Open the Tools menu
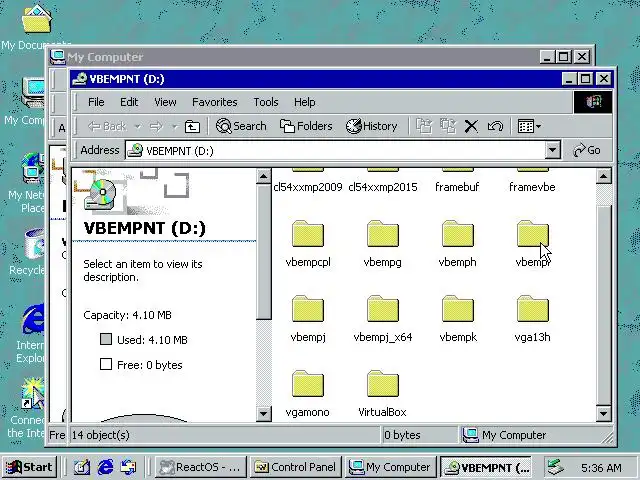The height and width of the screenshot is (480, 640). (266, 102)
